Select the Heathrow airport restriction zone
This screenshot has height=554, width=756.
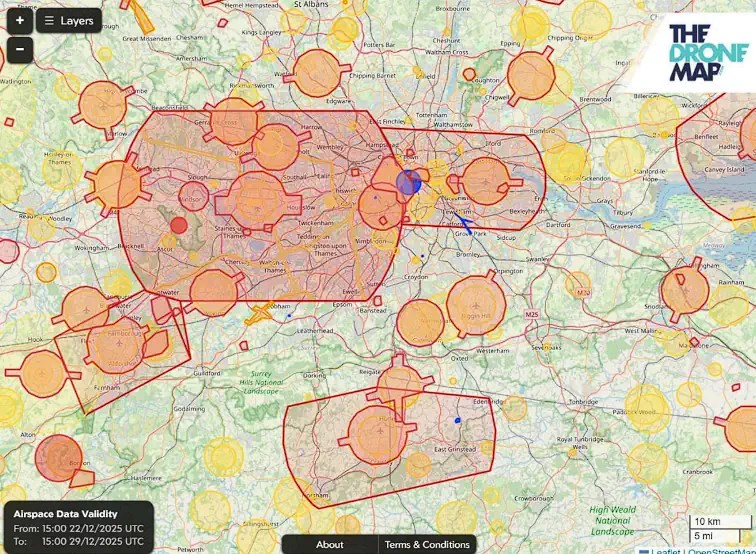(x=258, y=196)
